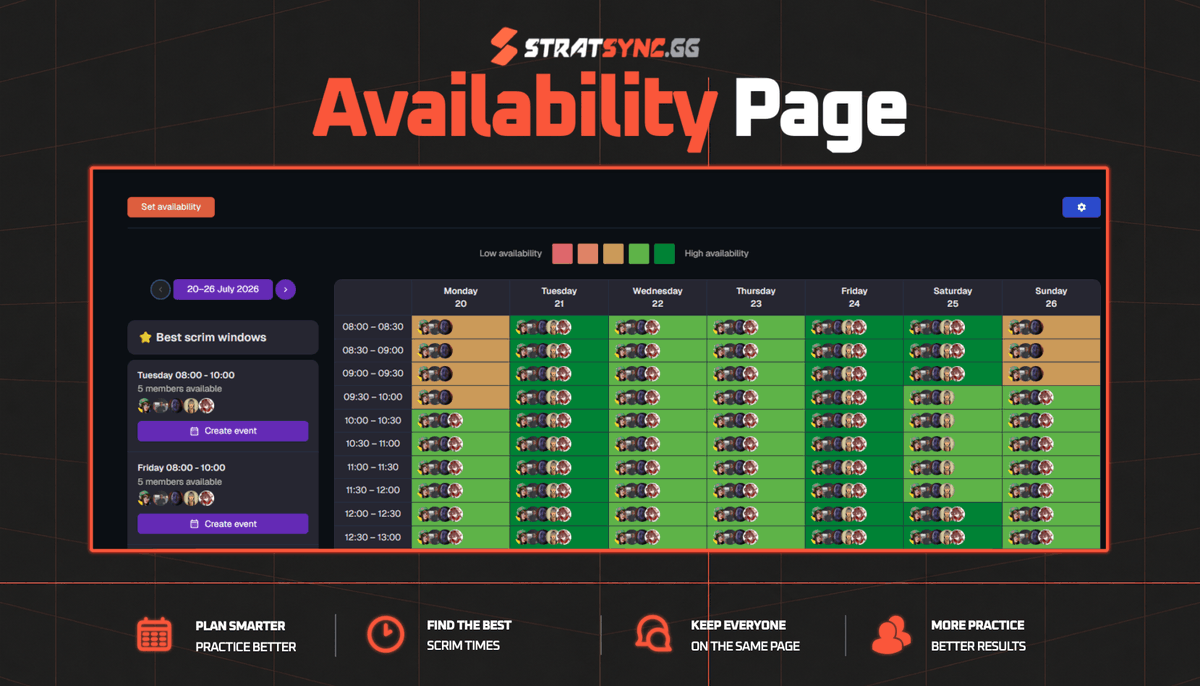Open Friday 12:00 – 12:30 availability cell
The width and height of the screenshot is (1200, 686).
coord(854,514)
